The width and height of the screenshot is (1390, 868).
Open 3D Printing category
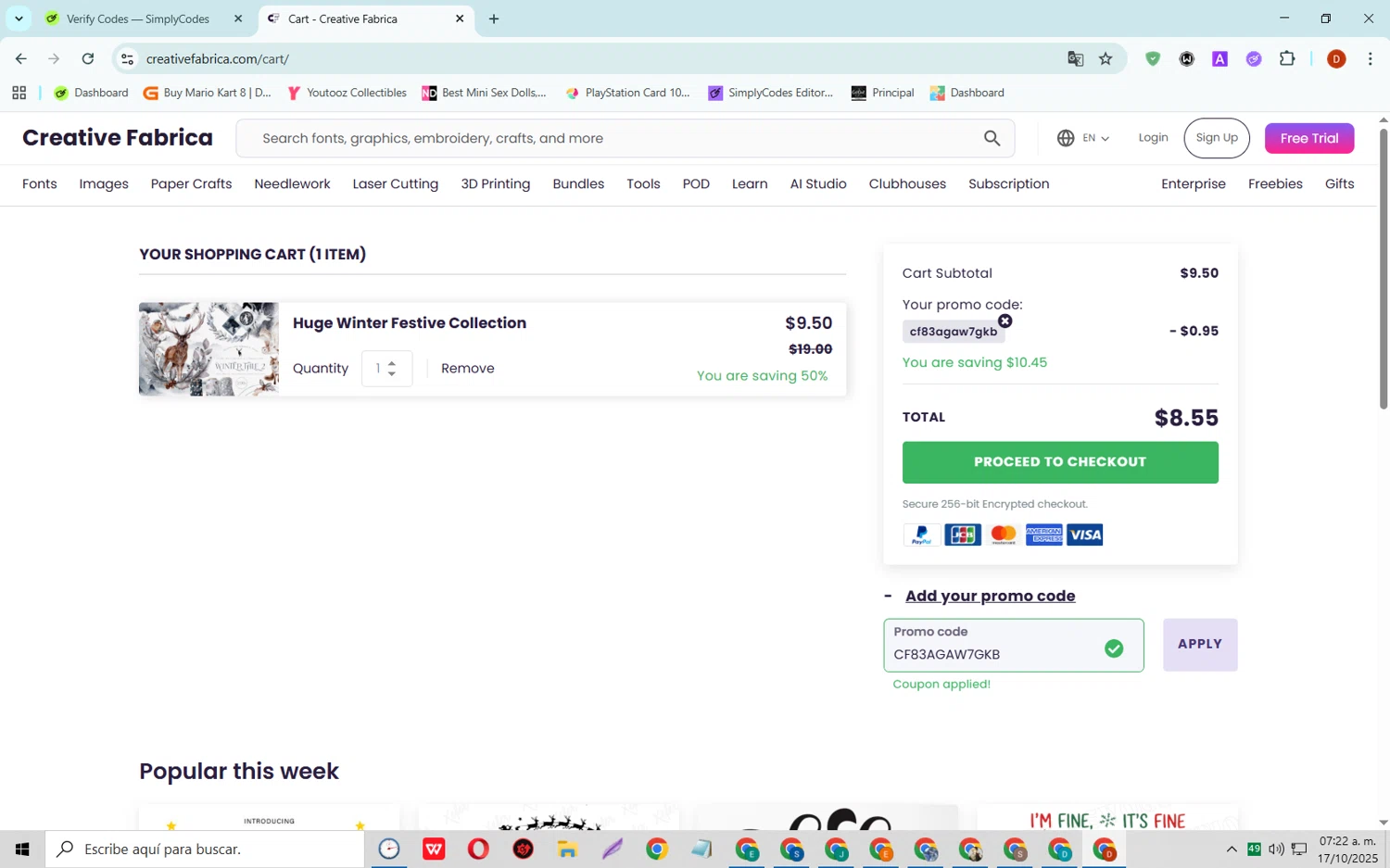[x=496, y=184]
